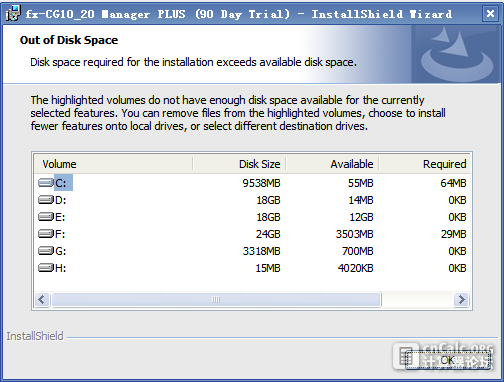Screen dimensions: 504x382
Task: Click the C: drive icon
Action: coord(46,183)
